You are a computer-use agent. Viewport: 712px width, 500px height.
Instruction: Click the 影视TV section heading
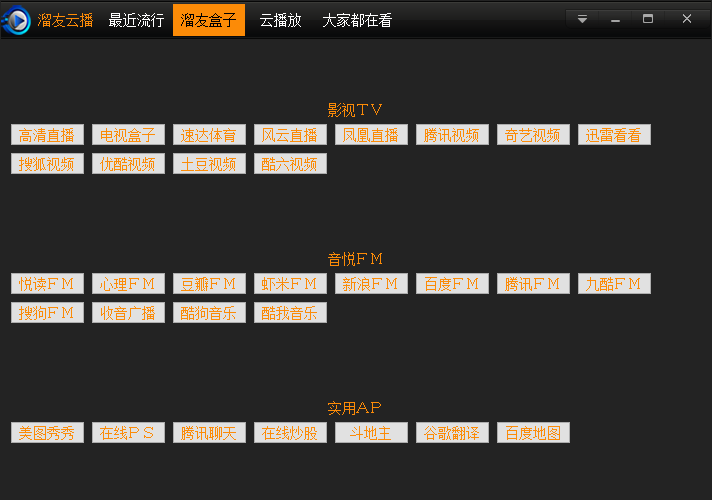coord(355,110)
